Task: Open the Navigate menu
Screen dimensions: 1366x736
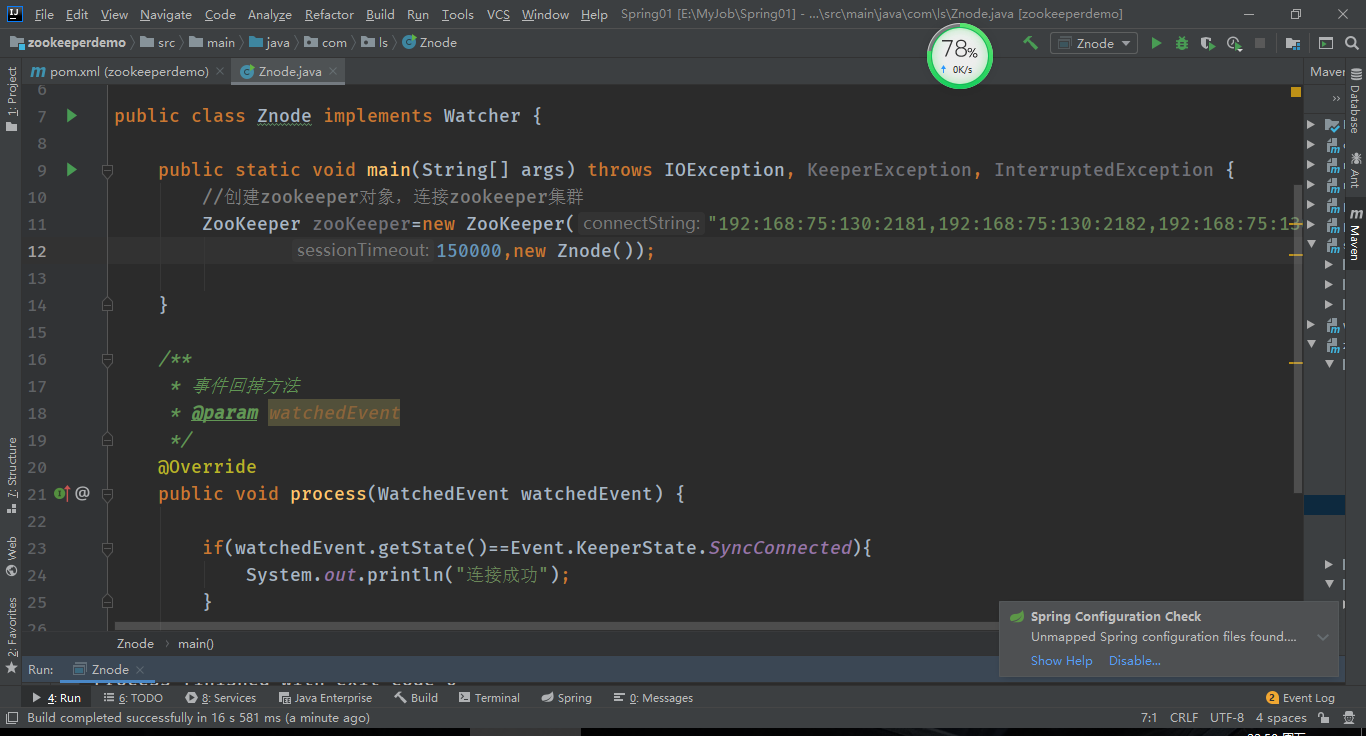Action: click(166, 14)
